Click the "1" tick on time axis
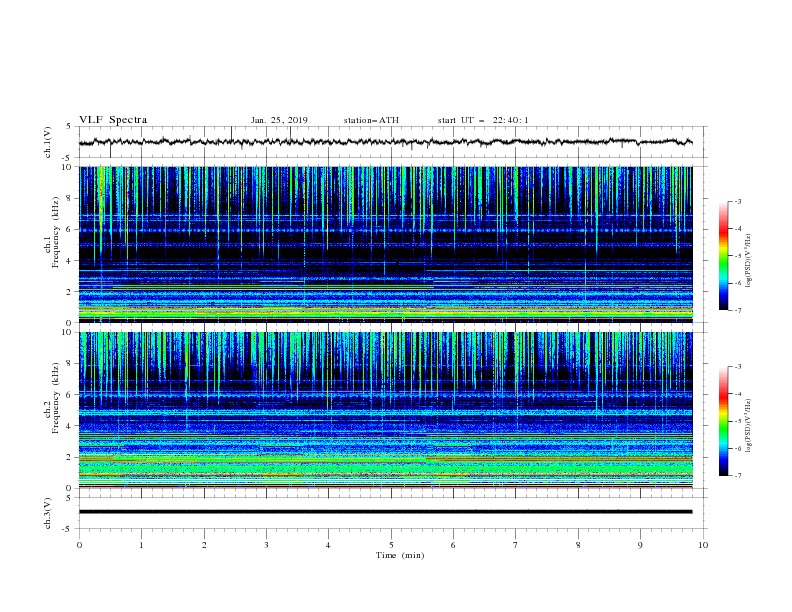This screenshot has width=792, height=612. [141, 545]
